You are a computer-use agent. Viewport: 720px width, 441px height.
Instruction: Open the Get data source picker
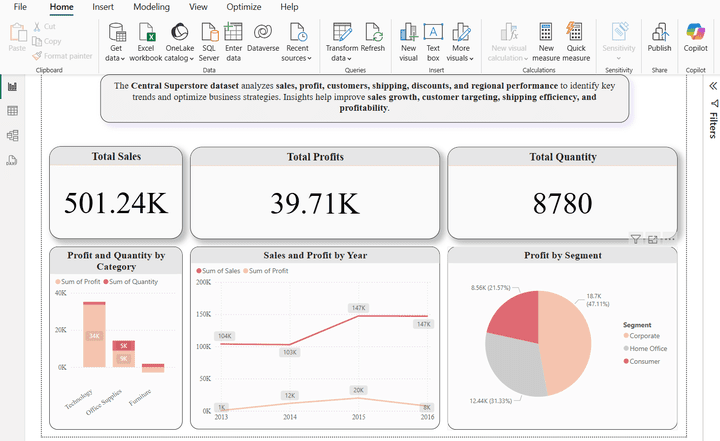pos(116,42)
